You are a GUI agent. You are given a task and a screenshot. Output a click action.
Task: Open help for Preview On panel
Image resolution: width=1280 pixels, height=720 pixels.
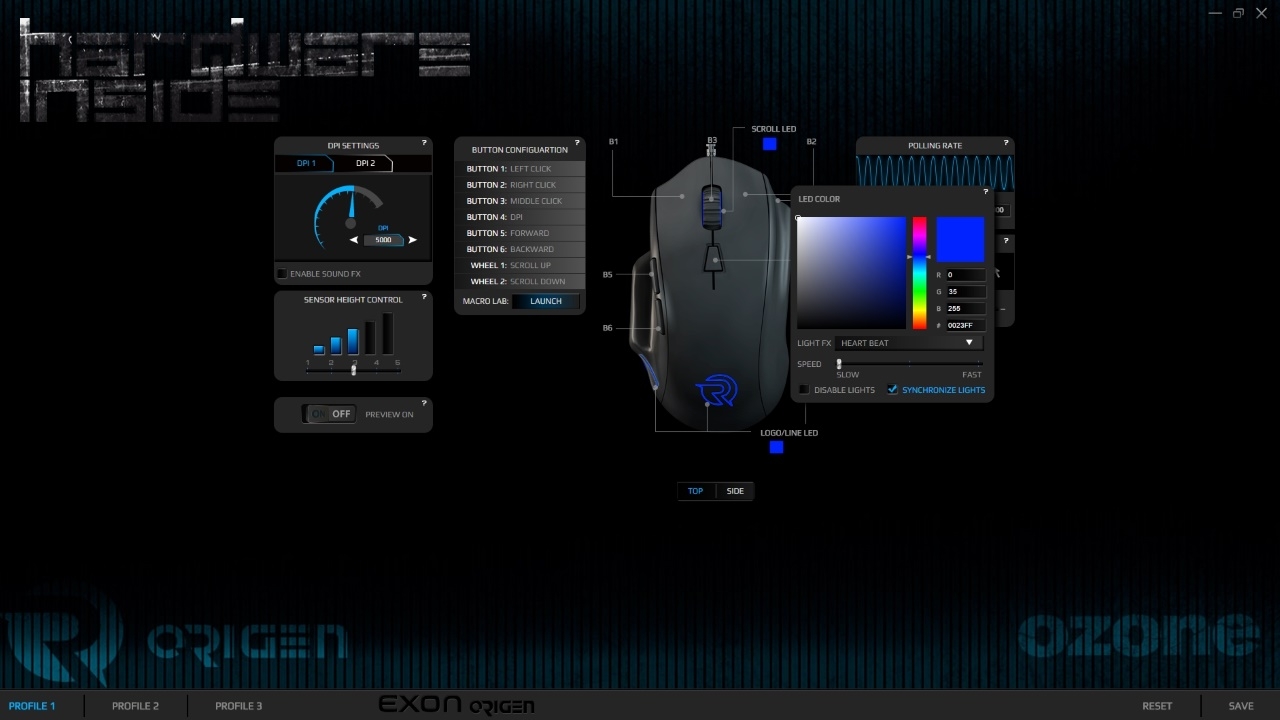pos(424,403)
